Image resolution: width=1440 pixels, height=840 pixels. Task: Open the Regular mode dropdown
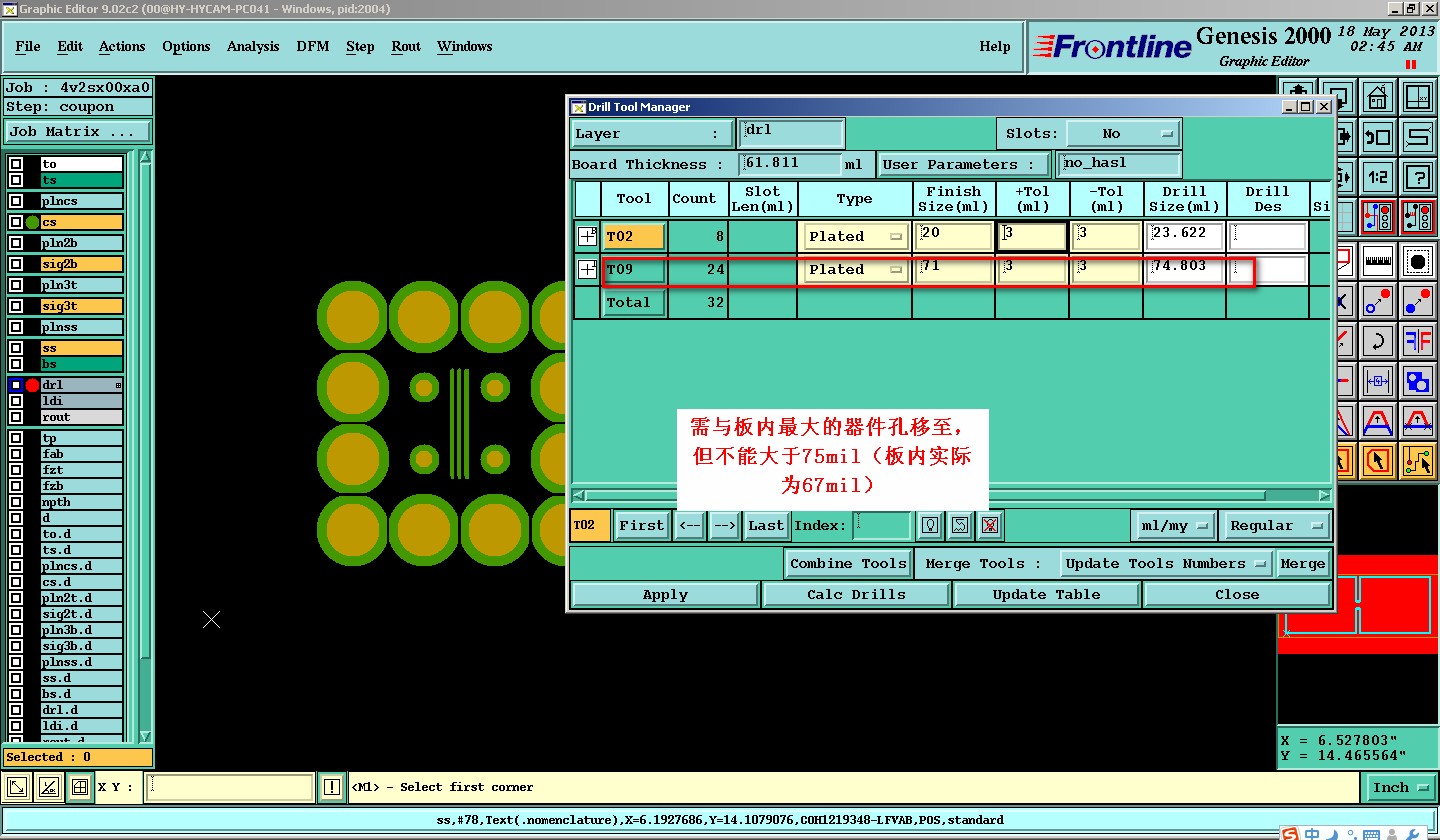coord(1276,525)
